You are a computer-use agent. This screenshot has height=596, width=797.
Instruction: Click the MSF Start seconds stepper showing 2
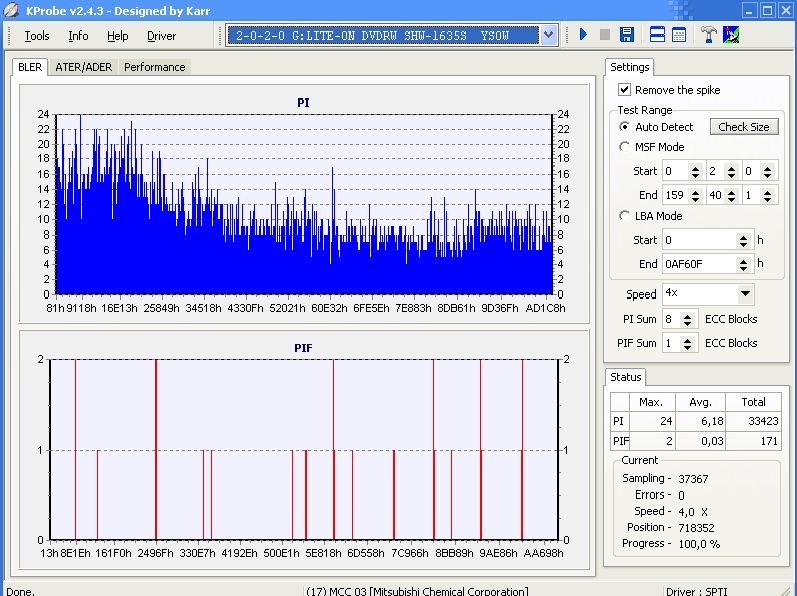tap(731, 171)
